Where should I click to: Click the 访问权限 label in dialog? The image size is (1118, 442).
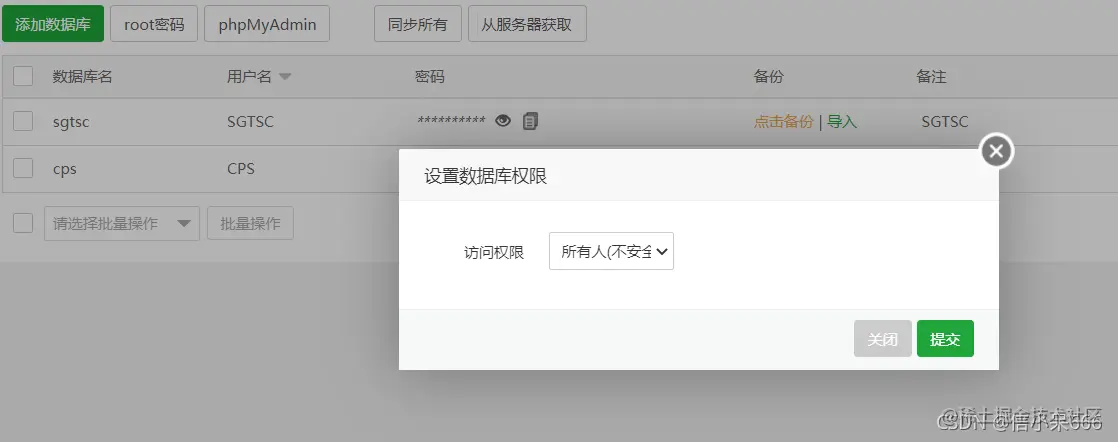[494, 252]
